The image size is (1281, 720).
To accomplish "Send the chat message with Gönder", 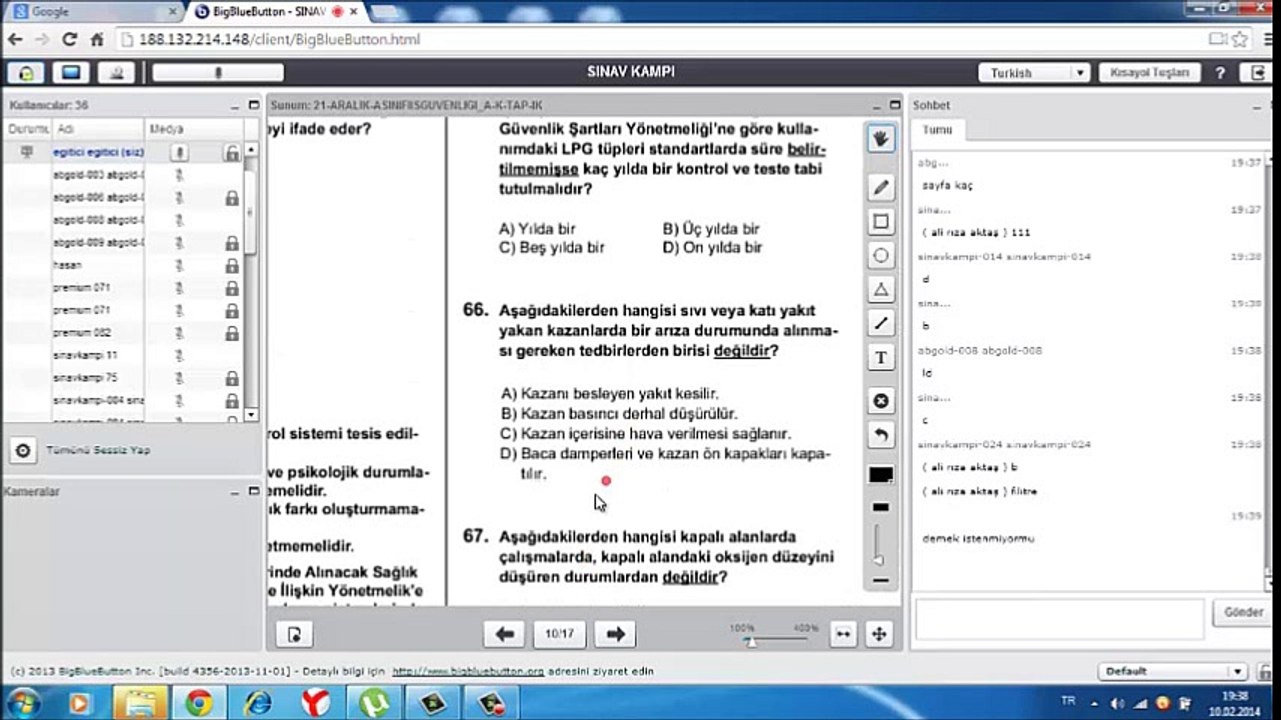I will (1243, 612).
